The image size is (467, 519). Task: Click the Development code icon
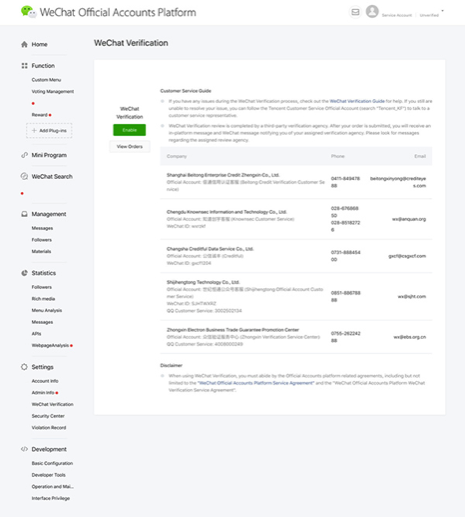point(24,449)
